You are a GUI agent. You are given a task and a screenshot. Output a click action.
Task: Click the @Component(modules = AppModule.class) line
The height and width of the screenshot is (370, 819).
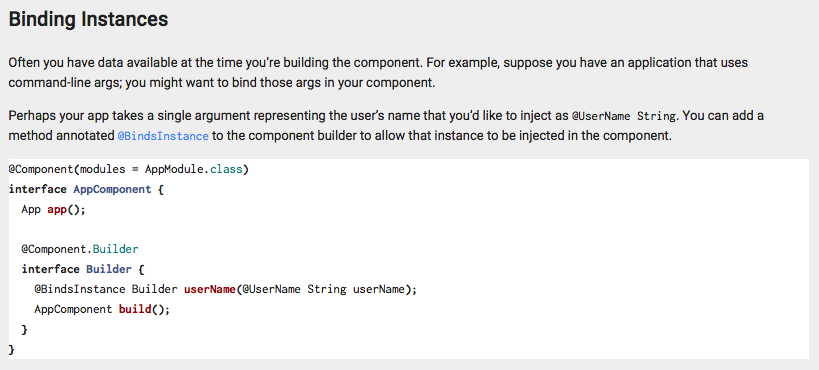[x=128, y=170]
